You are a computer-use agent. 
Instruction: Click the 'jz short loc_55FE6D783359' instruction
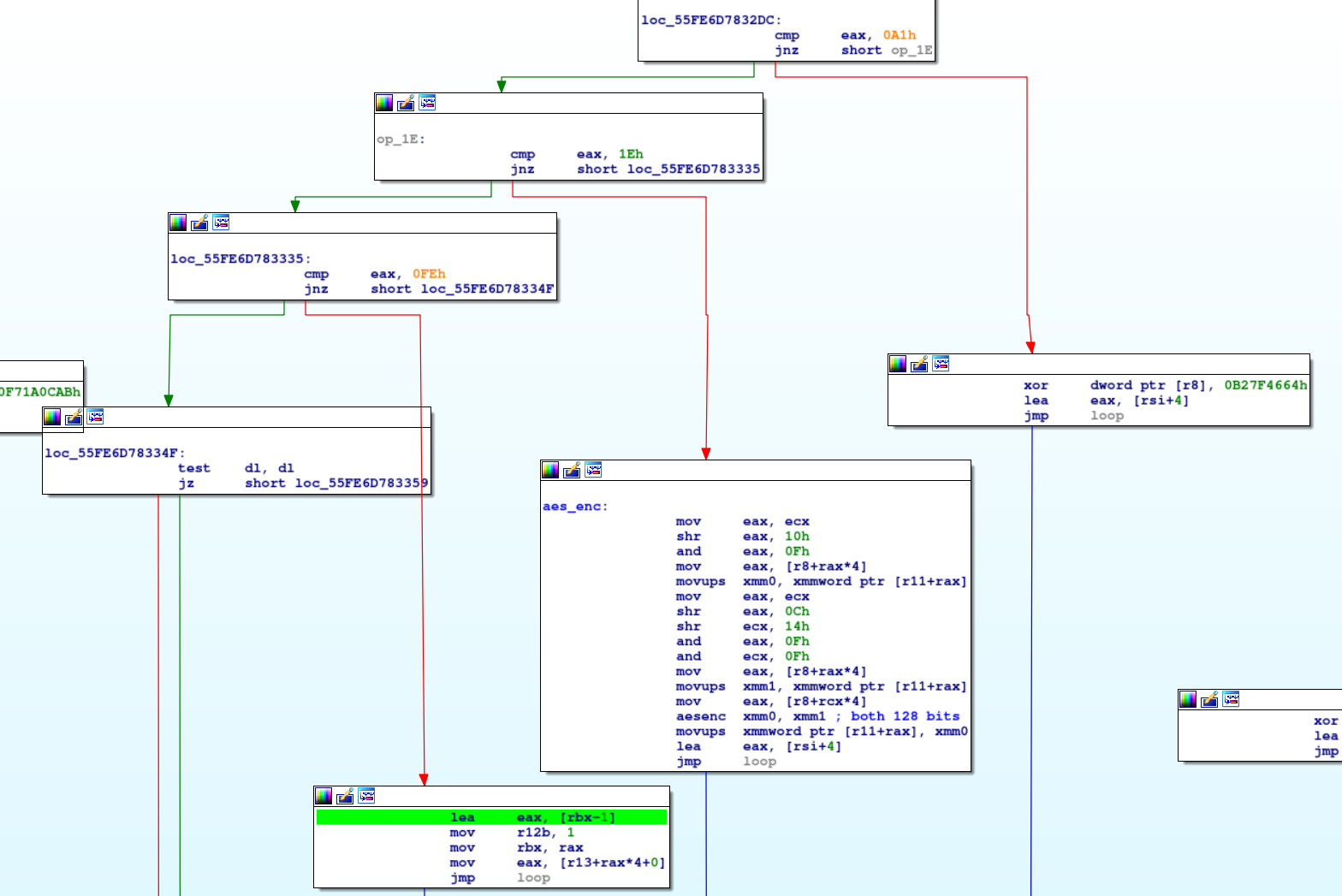coord(303,484)
